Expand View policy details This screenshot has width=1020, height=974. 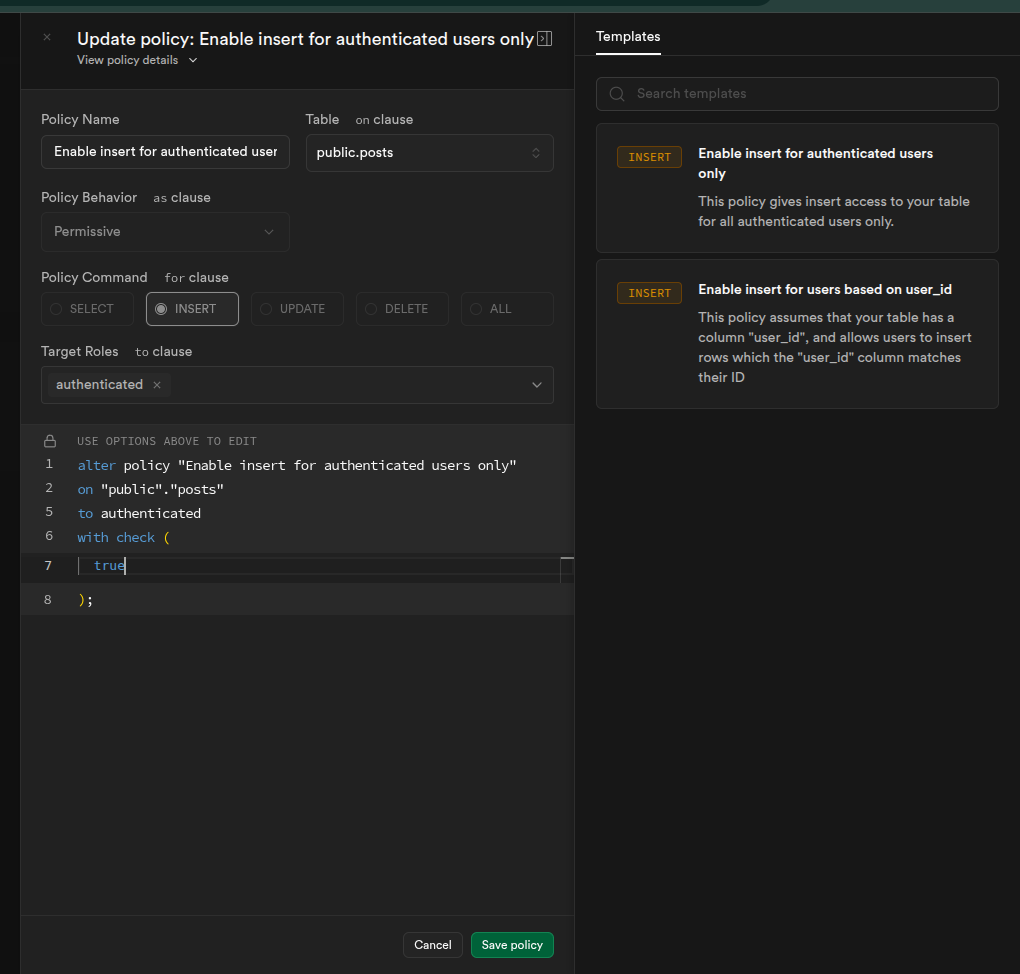[137, 60]
